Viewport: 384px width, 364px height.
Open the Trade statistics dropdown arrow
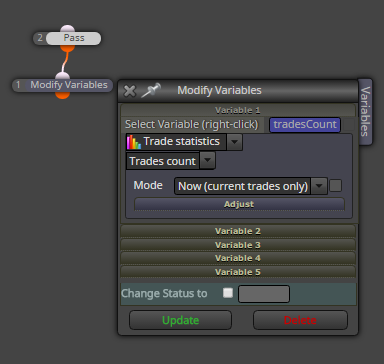point(234,142)
